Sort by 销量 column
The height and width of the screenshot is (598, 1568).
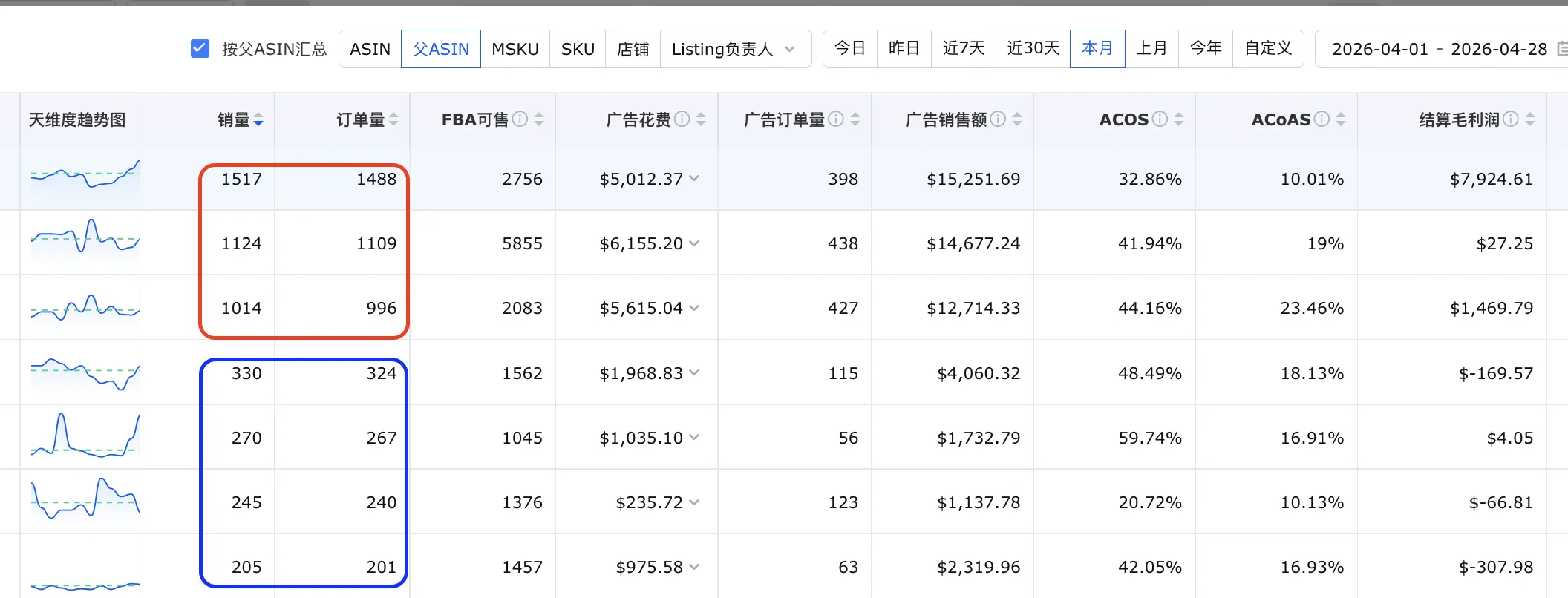(x=258, y=119)
